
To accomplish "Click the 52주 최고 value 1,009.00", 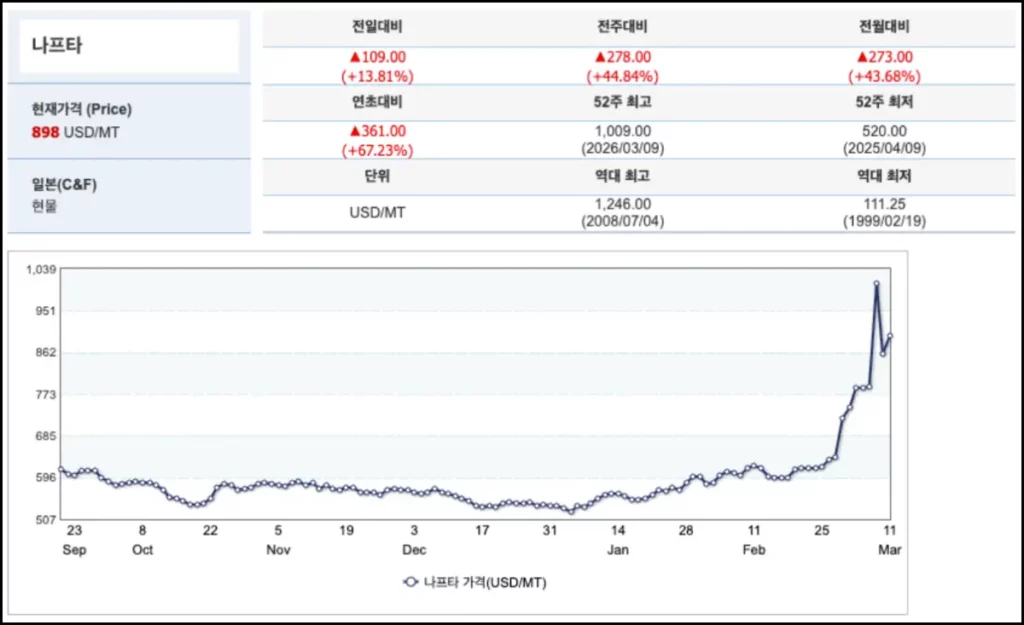I will coord(622,131).
